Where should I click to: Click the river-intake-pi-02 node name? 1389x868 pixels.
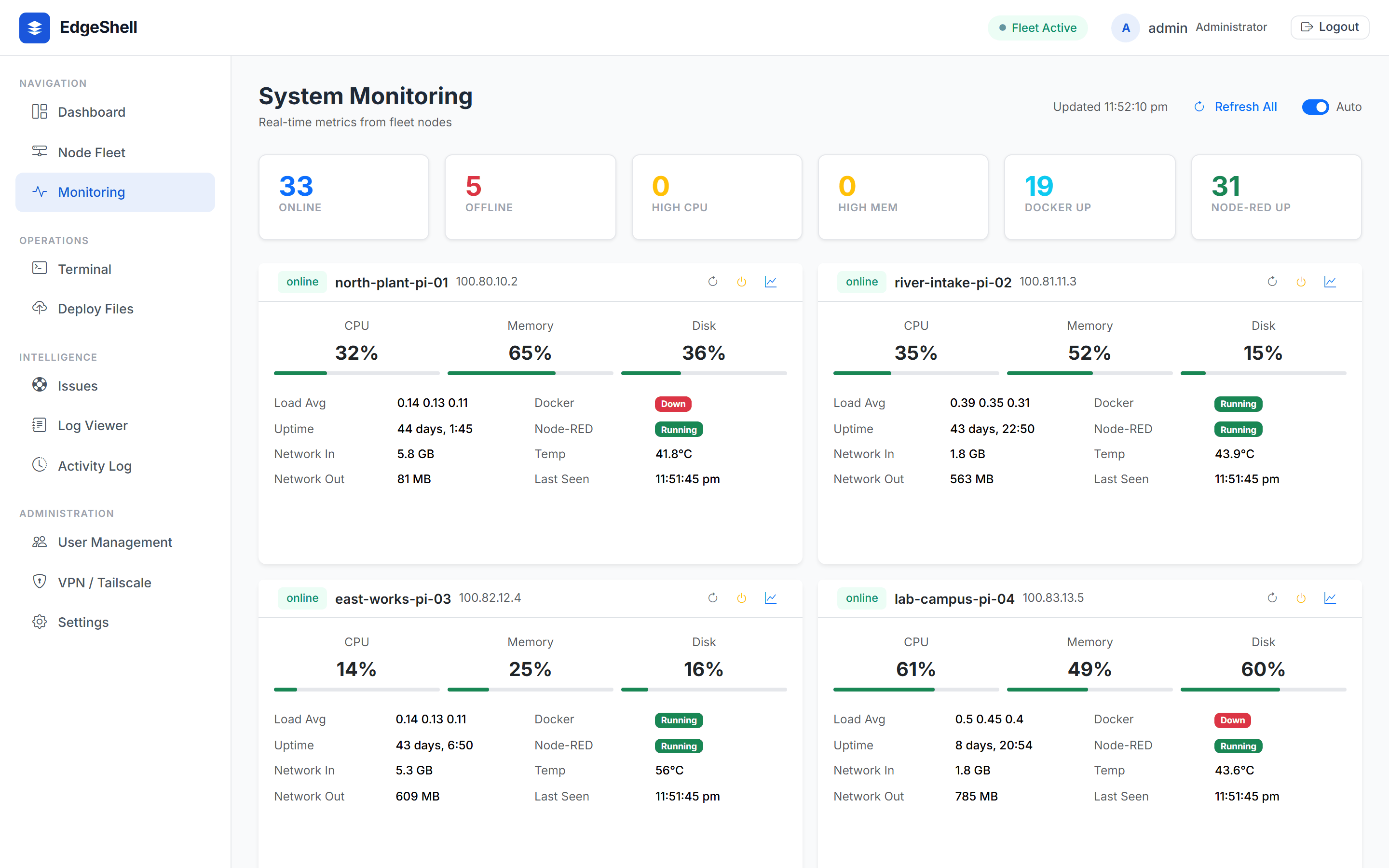pyautogui.click(x=953, y=283)
